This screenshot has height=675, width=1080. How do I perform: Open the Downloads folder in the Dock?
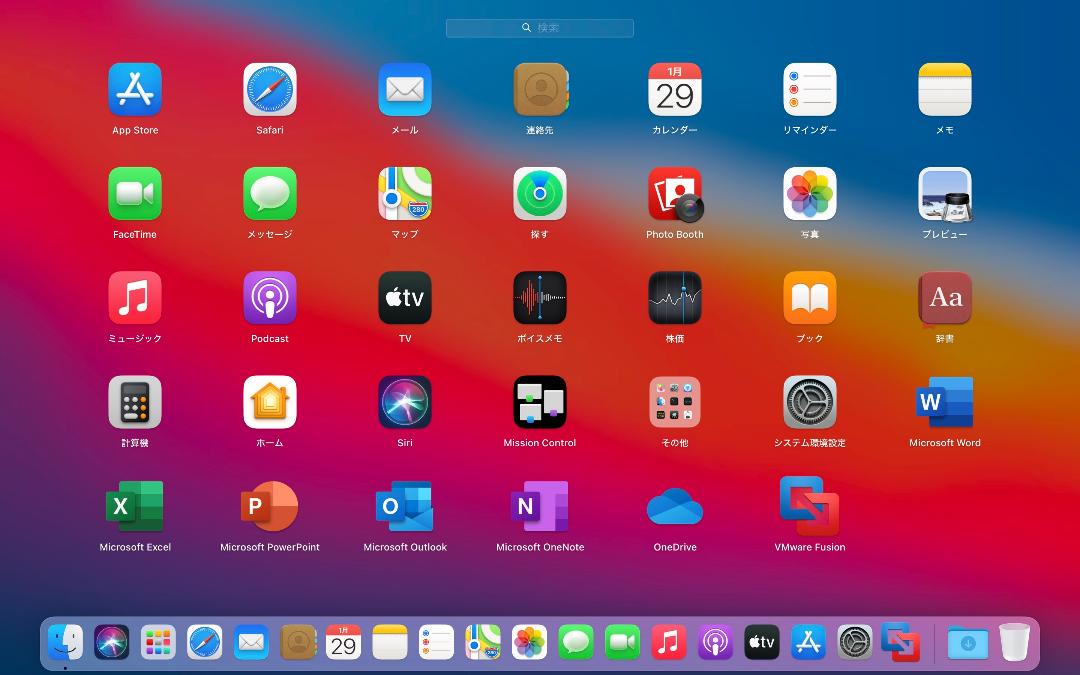(x=968, y=643)
